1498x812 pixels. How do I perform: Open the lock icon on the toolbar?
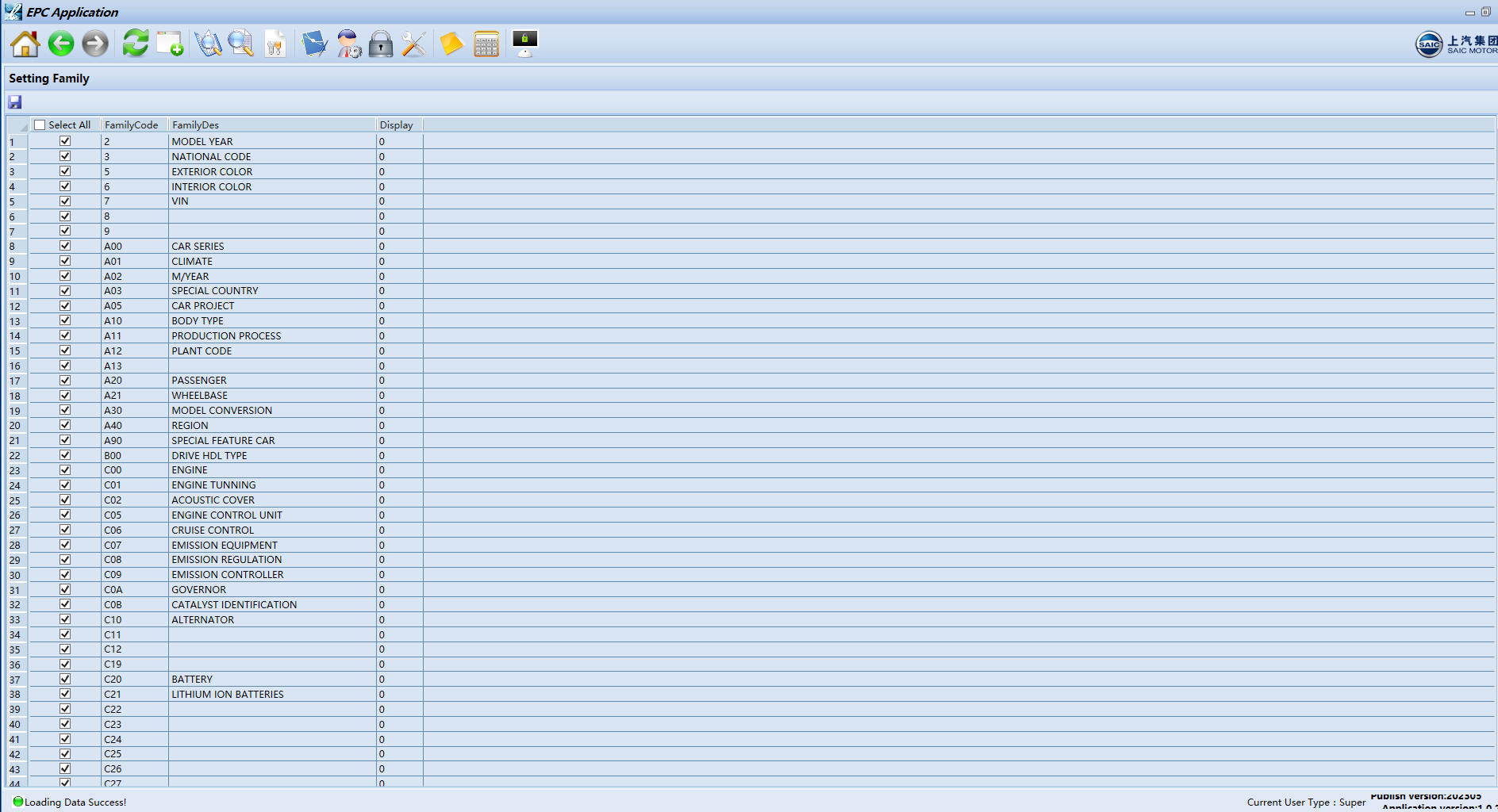380,44
